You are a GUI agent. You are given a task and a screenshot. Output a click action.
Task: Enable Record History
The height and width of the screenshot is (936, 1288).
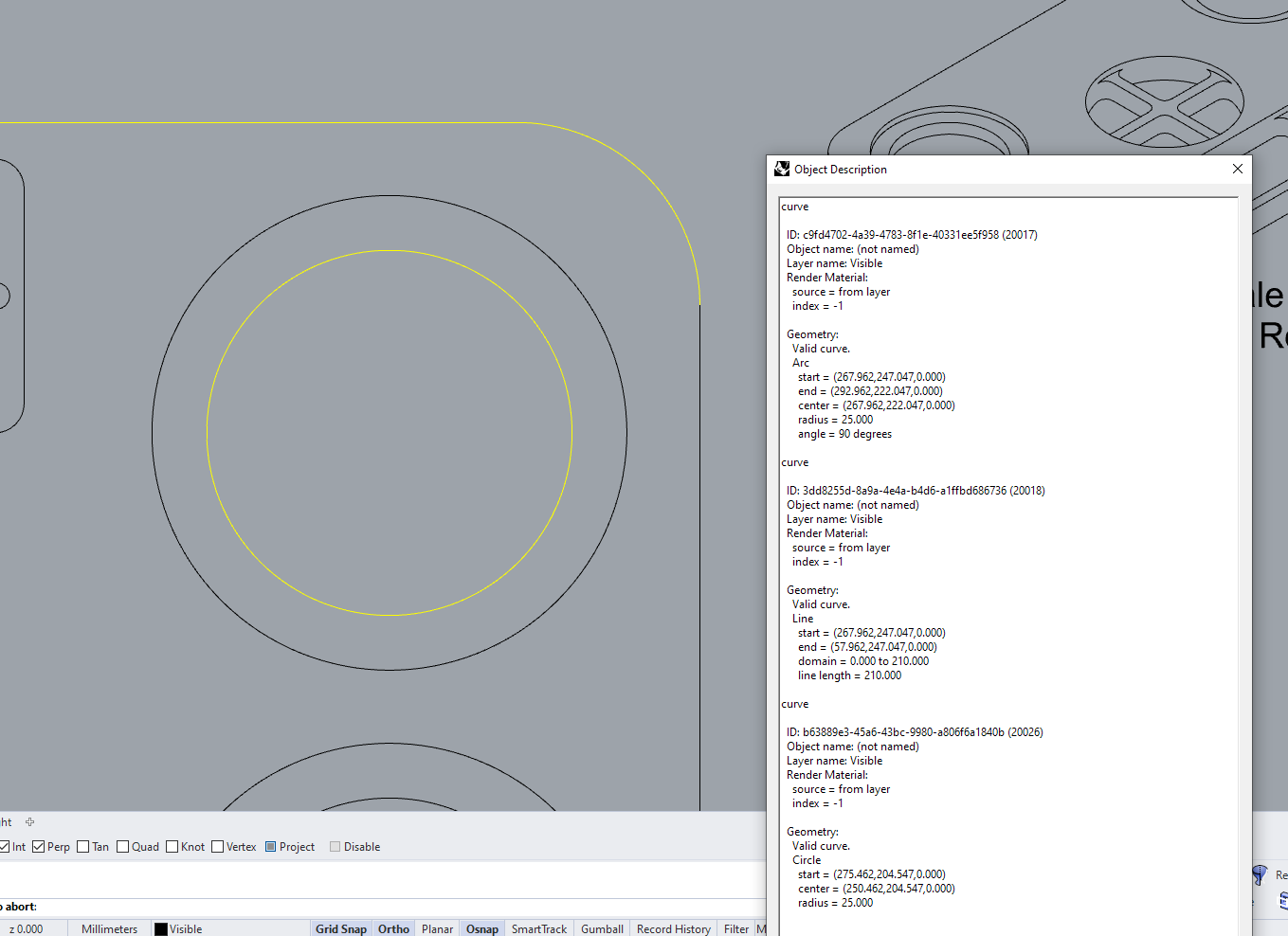[x=673, y=928]
